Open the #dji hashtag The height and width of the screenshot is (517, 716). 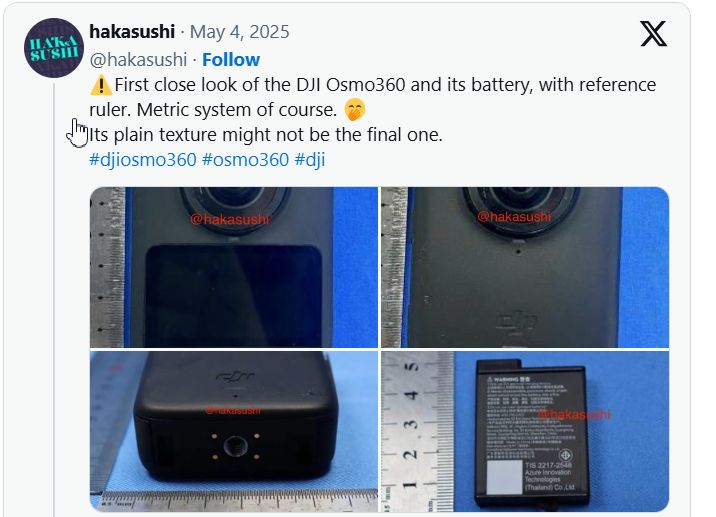coord(310,160)
